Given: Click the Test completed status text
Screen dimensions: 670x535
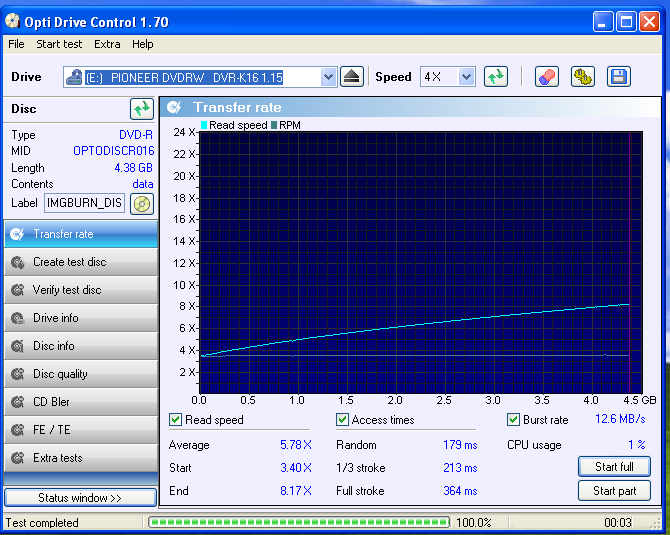Looking at the screenshot, I should point(42,523).
